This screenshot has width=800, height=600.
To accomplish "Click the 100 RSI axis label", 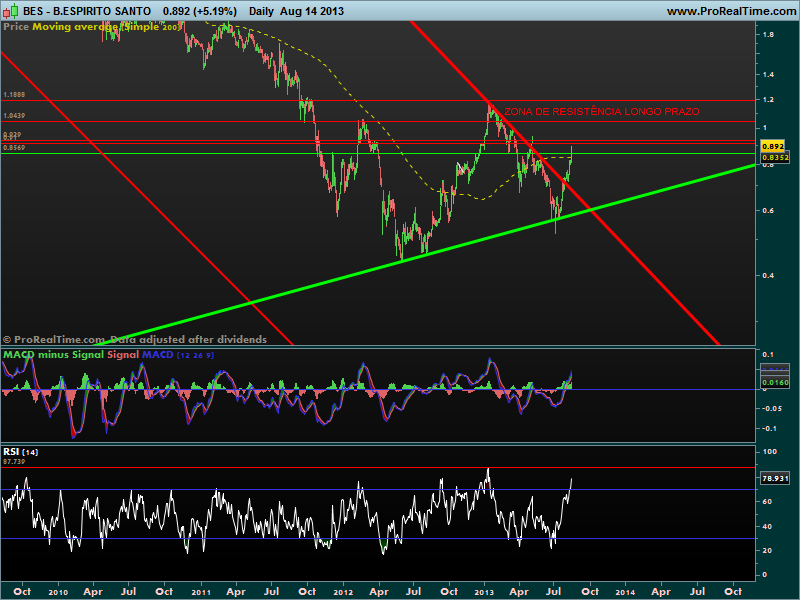I will click(x=769, y=452).
